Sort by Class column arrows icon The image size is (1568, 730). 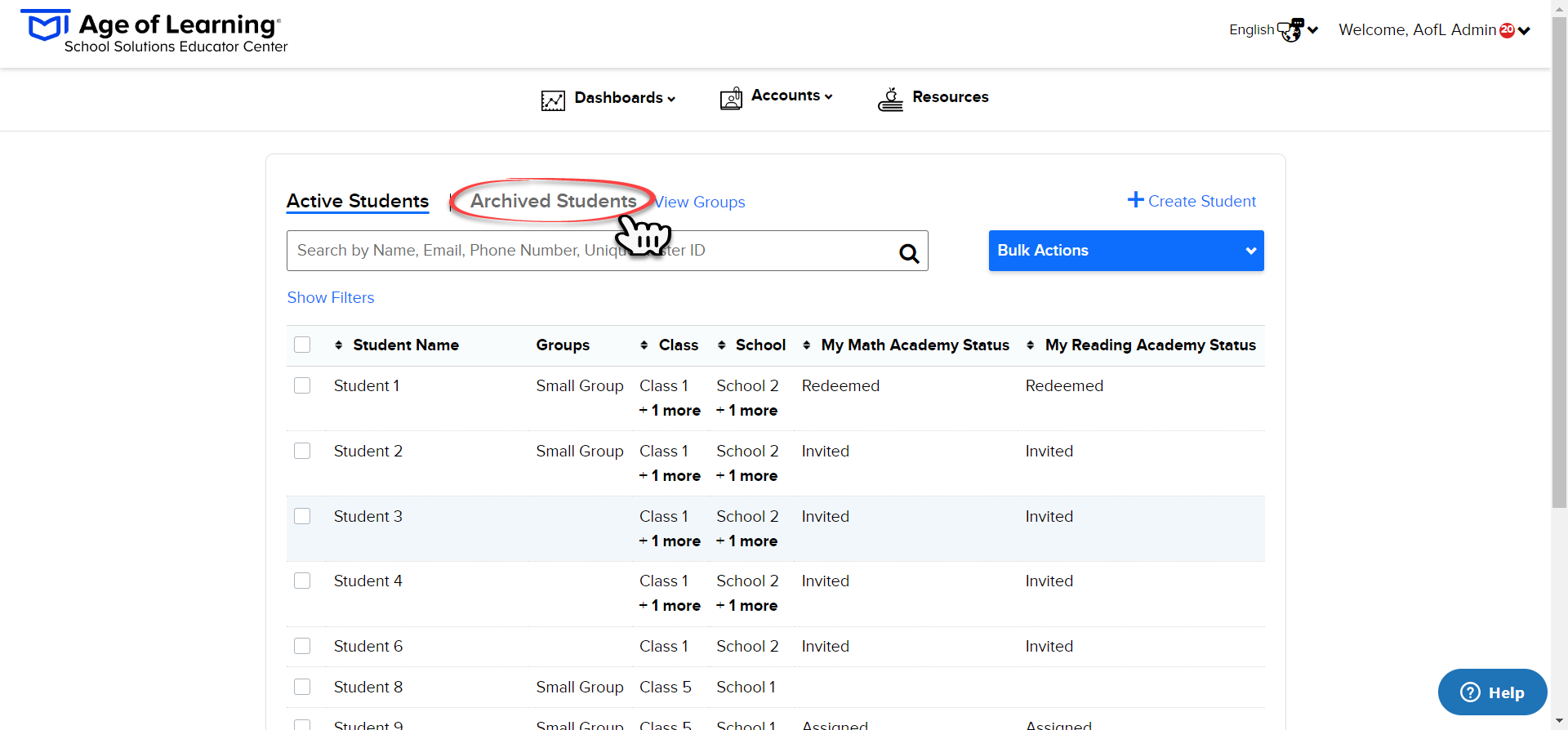pos(644,345)
